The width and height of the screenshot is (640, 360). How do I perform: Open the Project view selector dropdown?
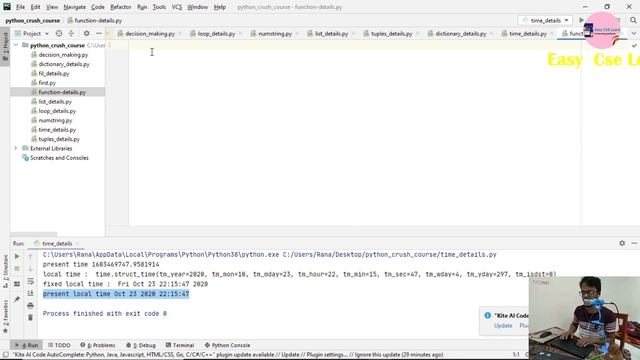[x=32, y=33]
